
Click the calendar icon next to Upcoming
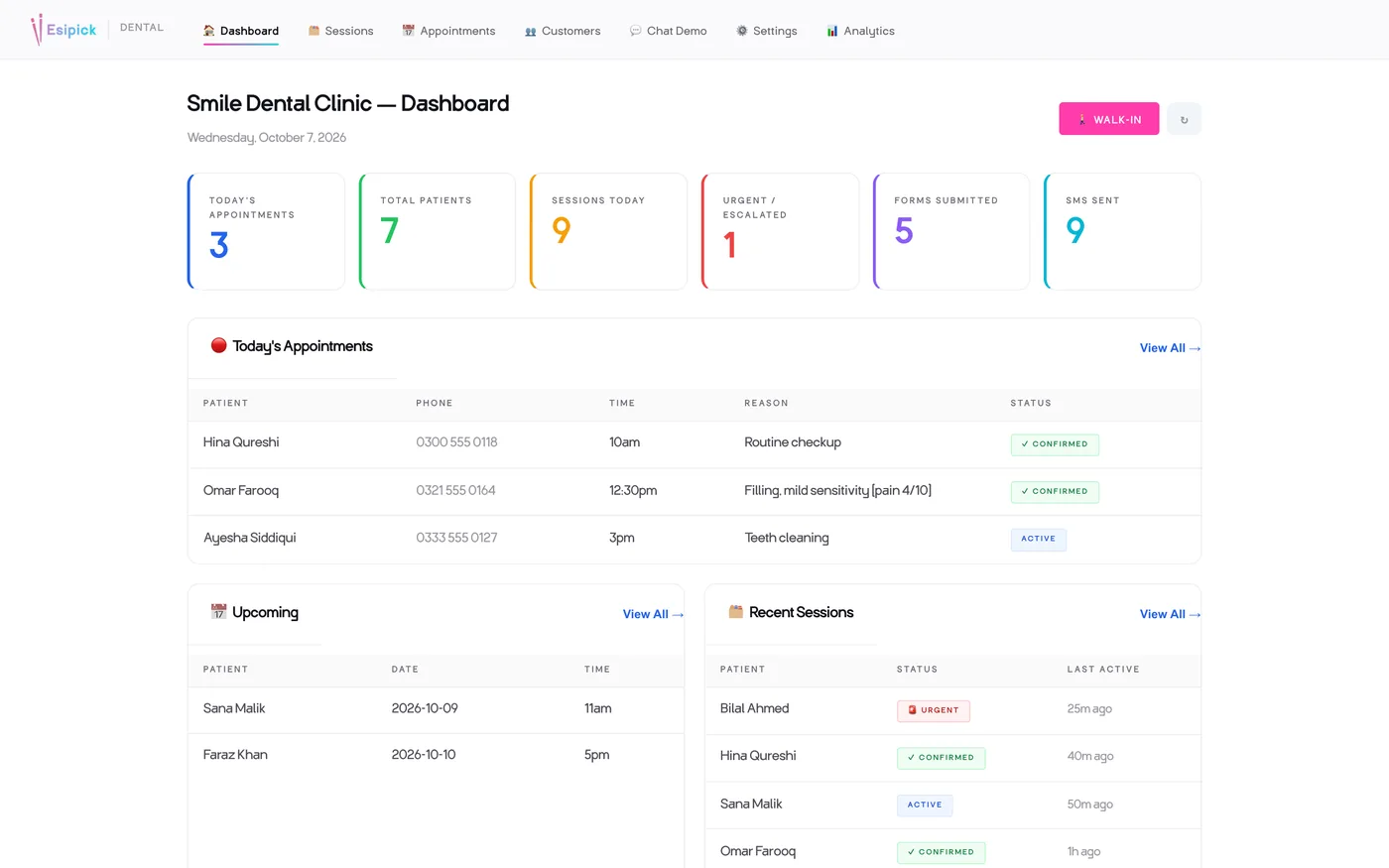point(218,611)
